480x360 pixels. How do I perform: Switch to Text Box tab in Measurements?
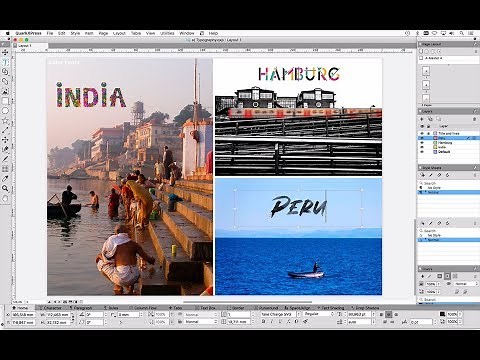point(205,308)
